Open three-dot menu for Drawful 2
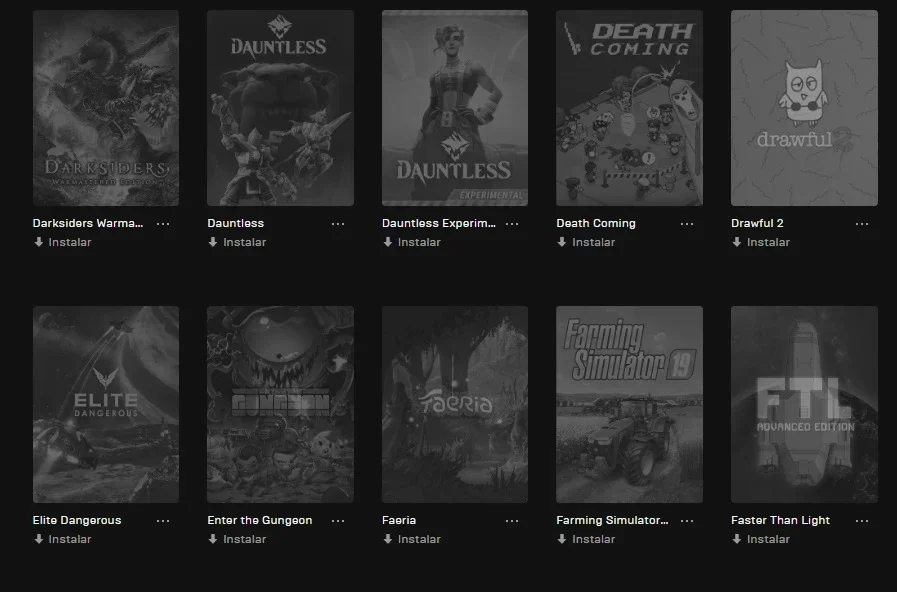Image resolution: width=897 pixels, height=592 pixels. pos(862,224)
